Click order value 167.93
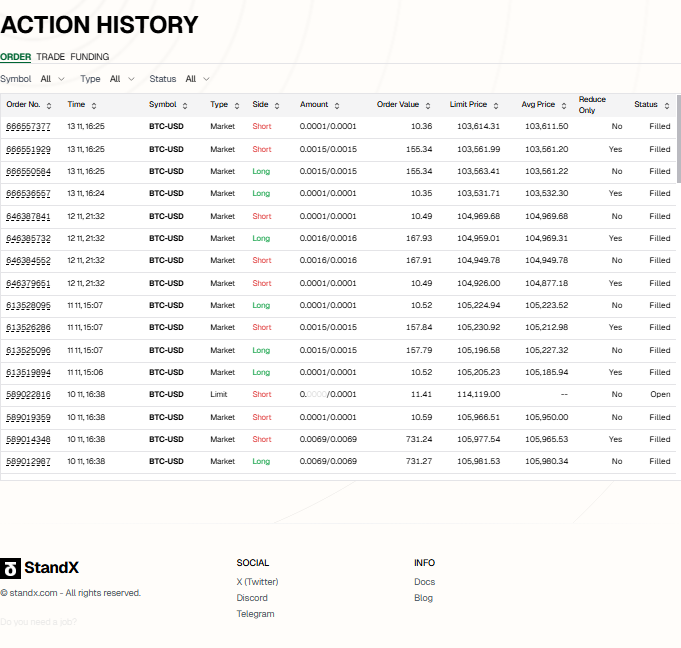The image size is (681, 648). (x=419, y=238)
